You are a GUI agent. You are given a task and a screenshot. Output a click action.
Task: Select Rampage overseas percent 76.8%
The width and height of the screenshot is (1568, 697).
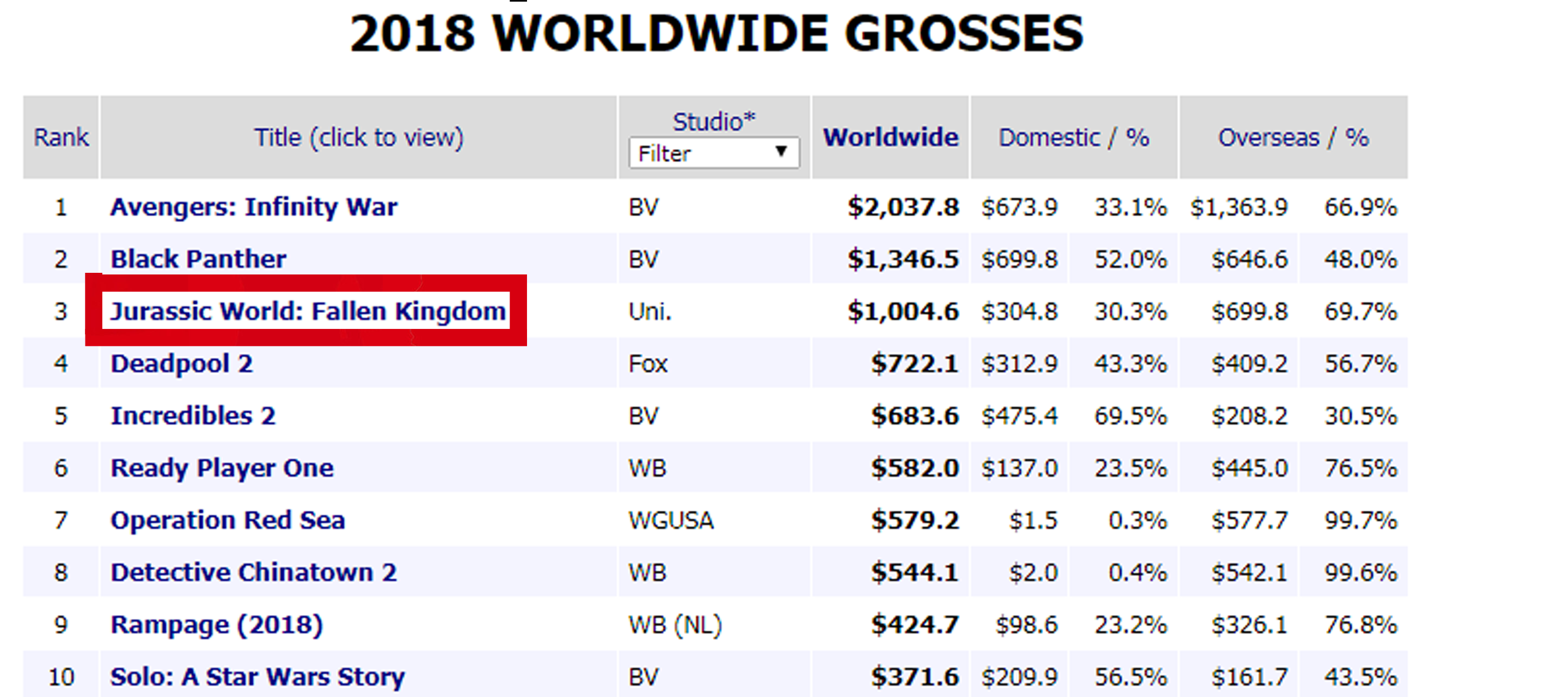coord(1361,625)
